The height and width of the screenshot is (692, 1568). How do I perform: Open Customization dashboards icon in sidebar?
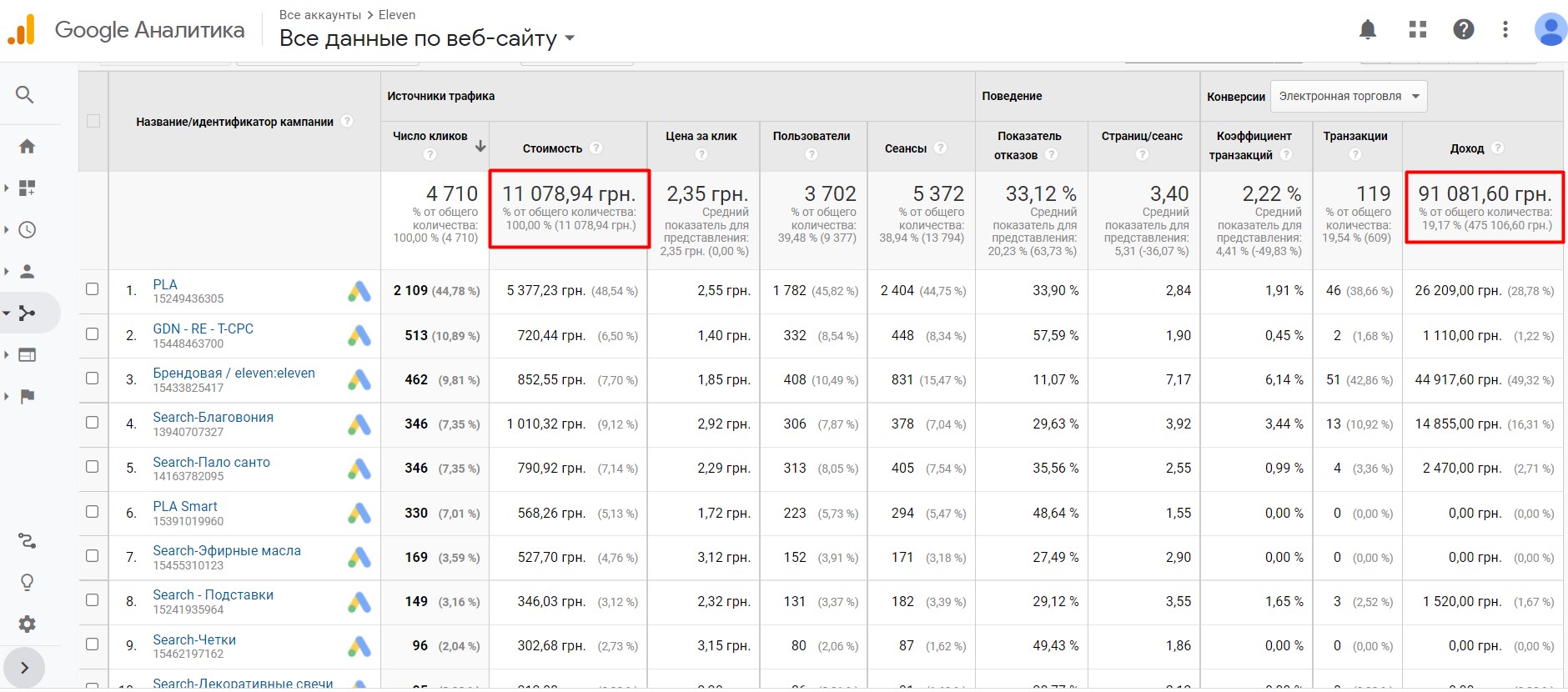pyautogui.click(x=27, y=188)
